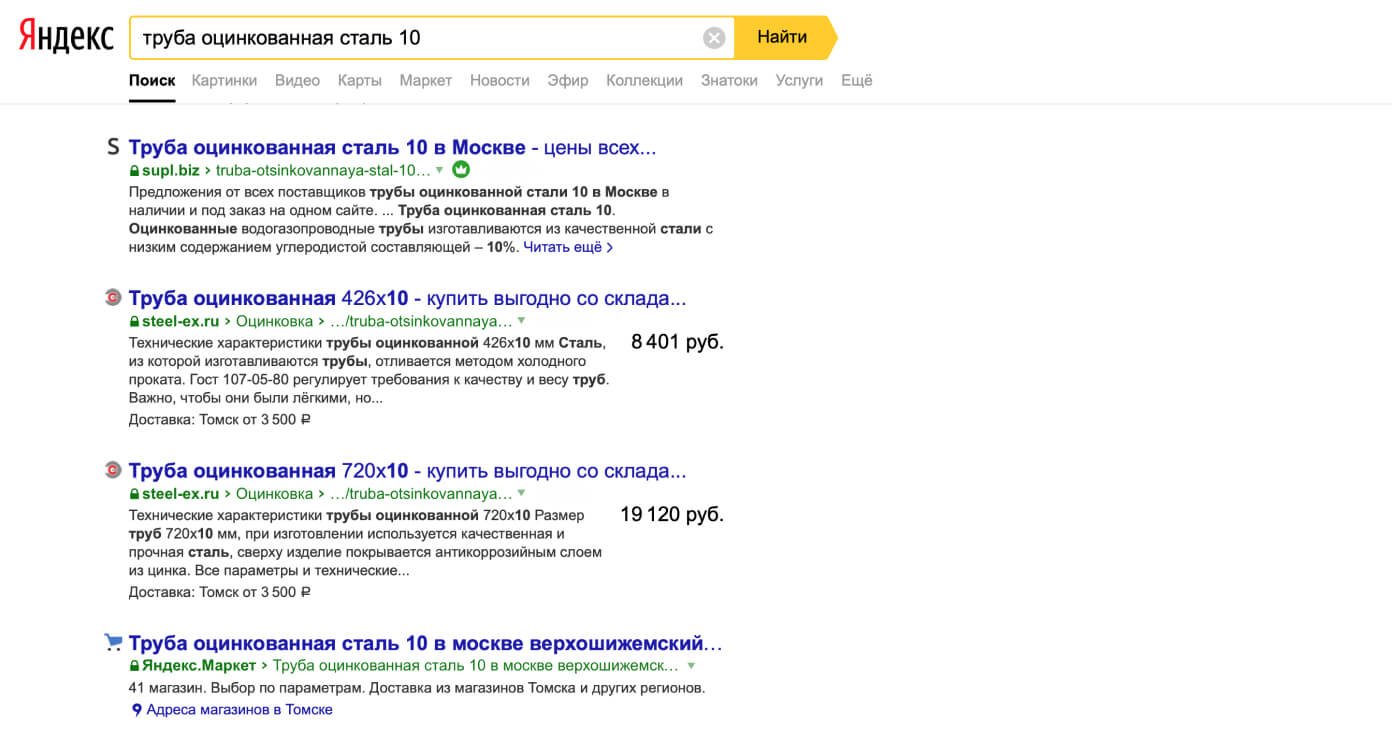
Task: Click the …/truba-otsinkovannaya path in the 720x10 result
Action: (421, 493)
